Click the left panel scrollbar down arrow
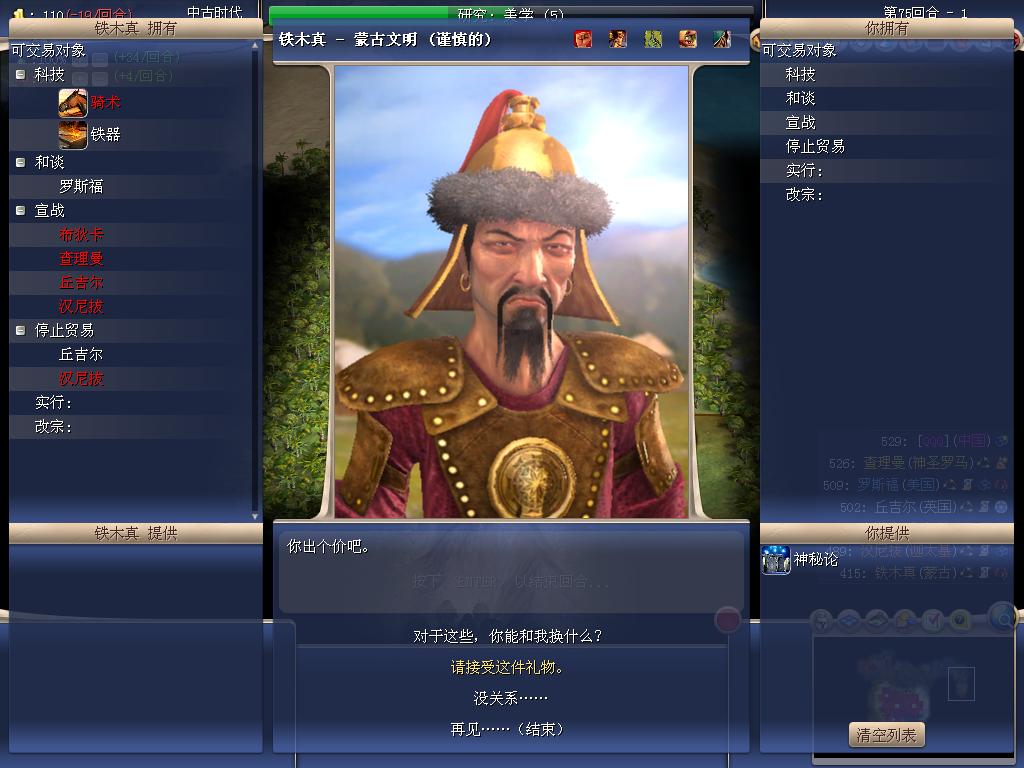This screenshot has height=768, width=1024. 255,516
